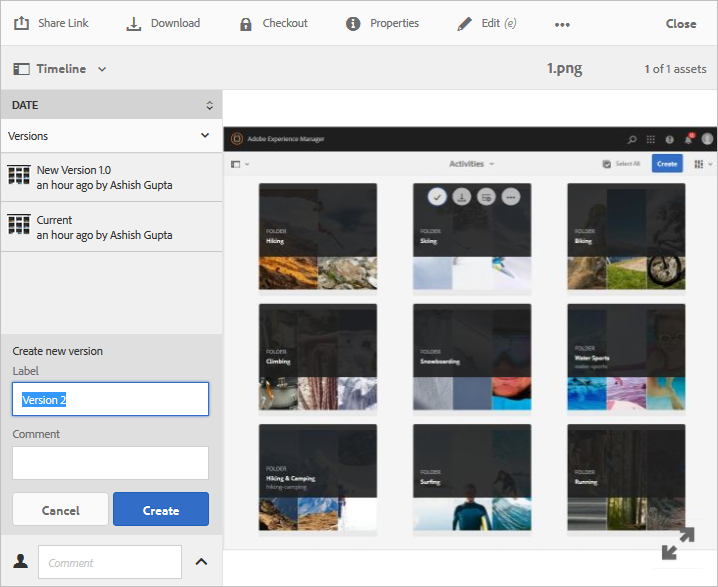Click the Label field containing Version 2
The width and height of the screenshot is (718, 587).
(x=110, y=399)
